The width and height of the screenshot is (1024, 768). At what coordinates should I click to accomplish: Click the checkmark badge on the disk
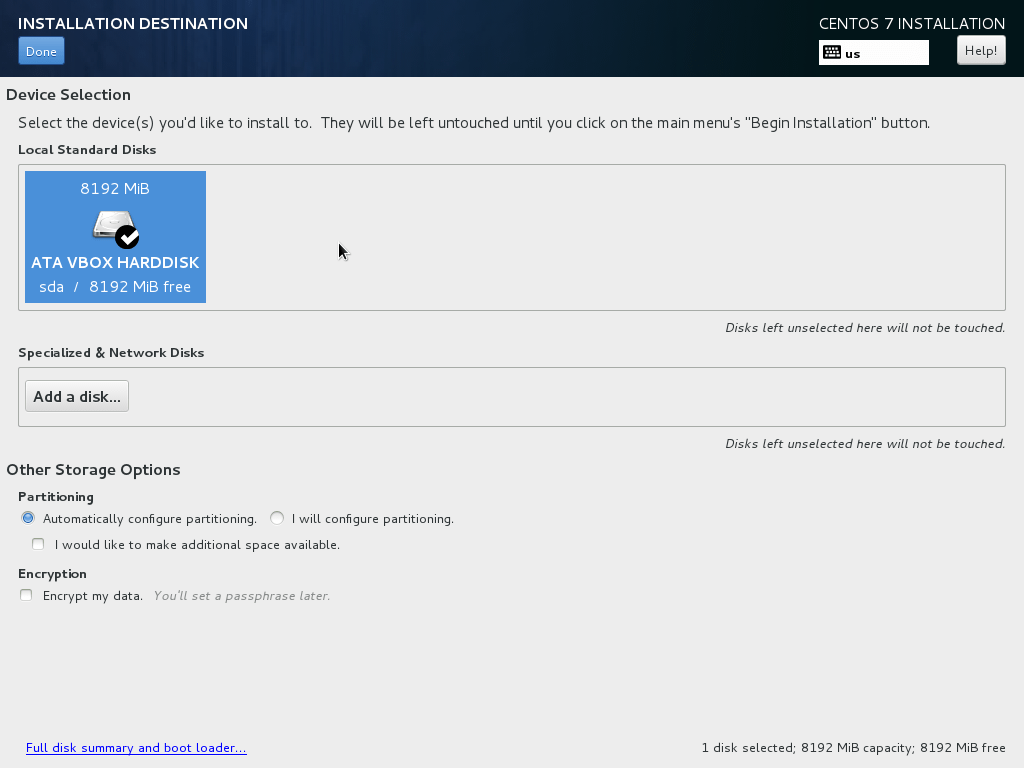[x=127, y=237]
